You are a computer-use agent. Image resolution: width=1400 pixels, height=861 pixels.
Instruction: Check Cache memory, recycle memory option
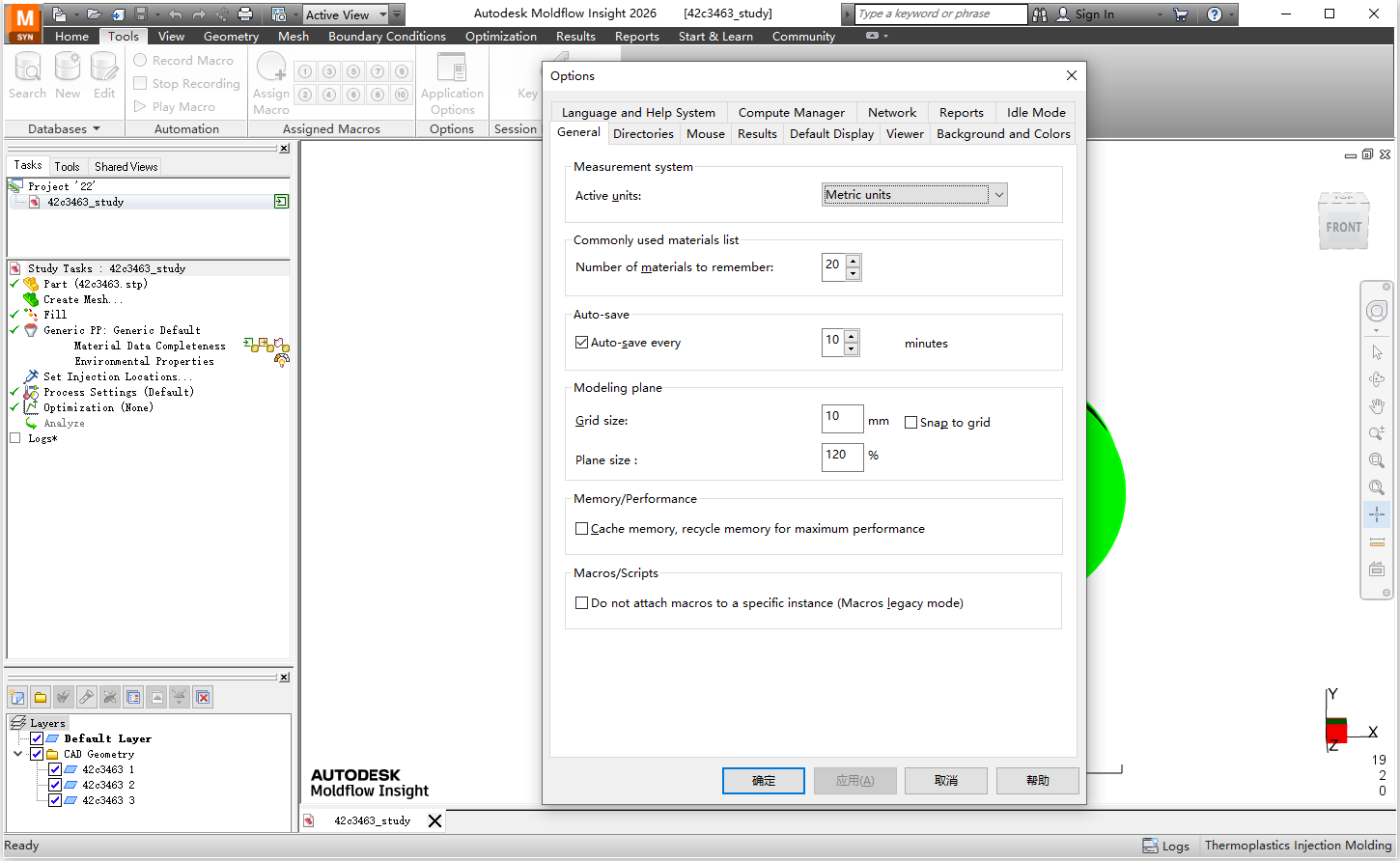tap(581, 528)
